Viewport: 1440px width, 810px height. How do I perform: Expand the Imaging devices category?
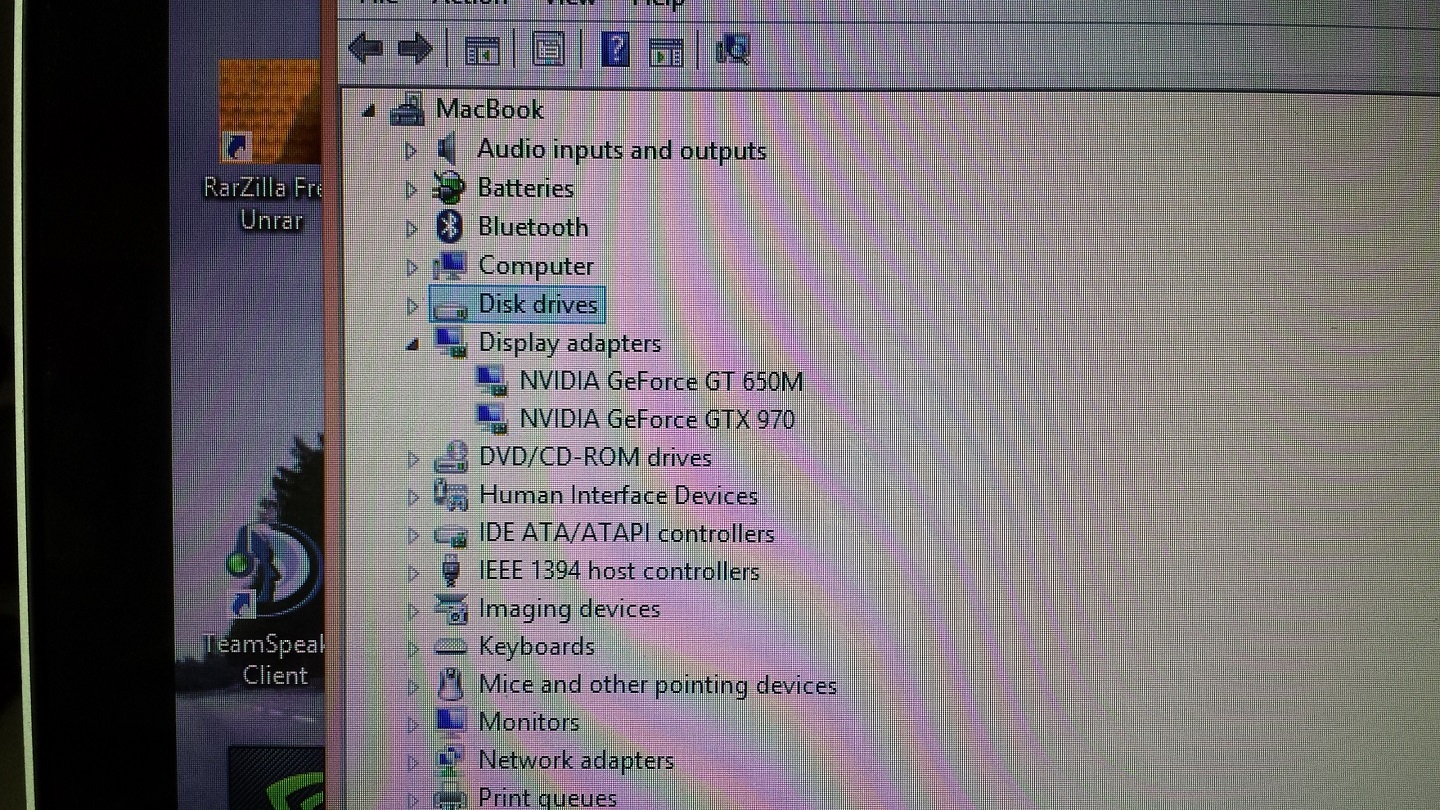(x=412, y=610)
